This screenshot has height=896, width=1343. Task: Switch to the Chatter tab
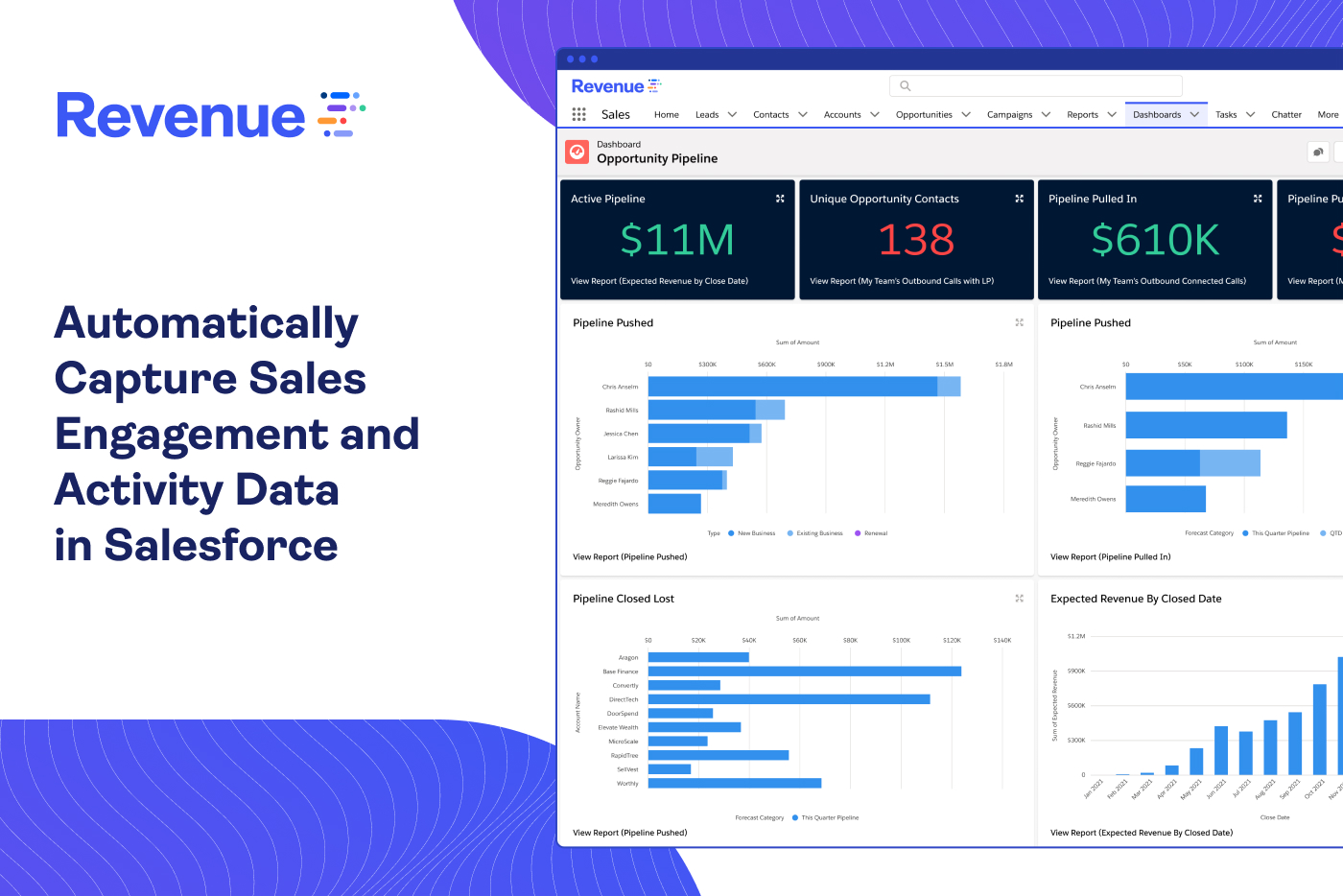click(1286, 113)
